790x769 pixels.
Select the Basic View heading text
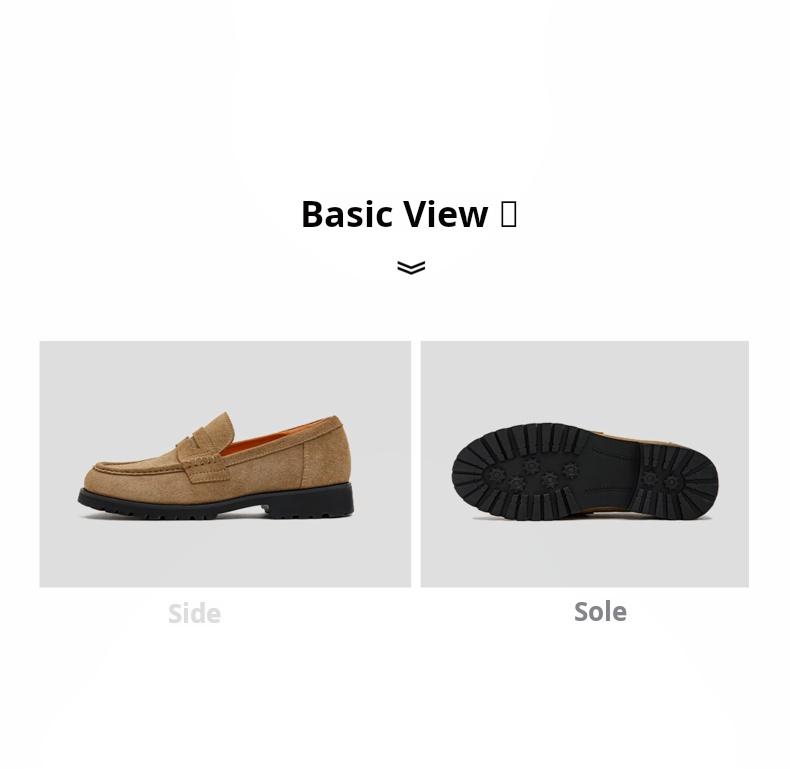tap(409, 214)
